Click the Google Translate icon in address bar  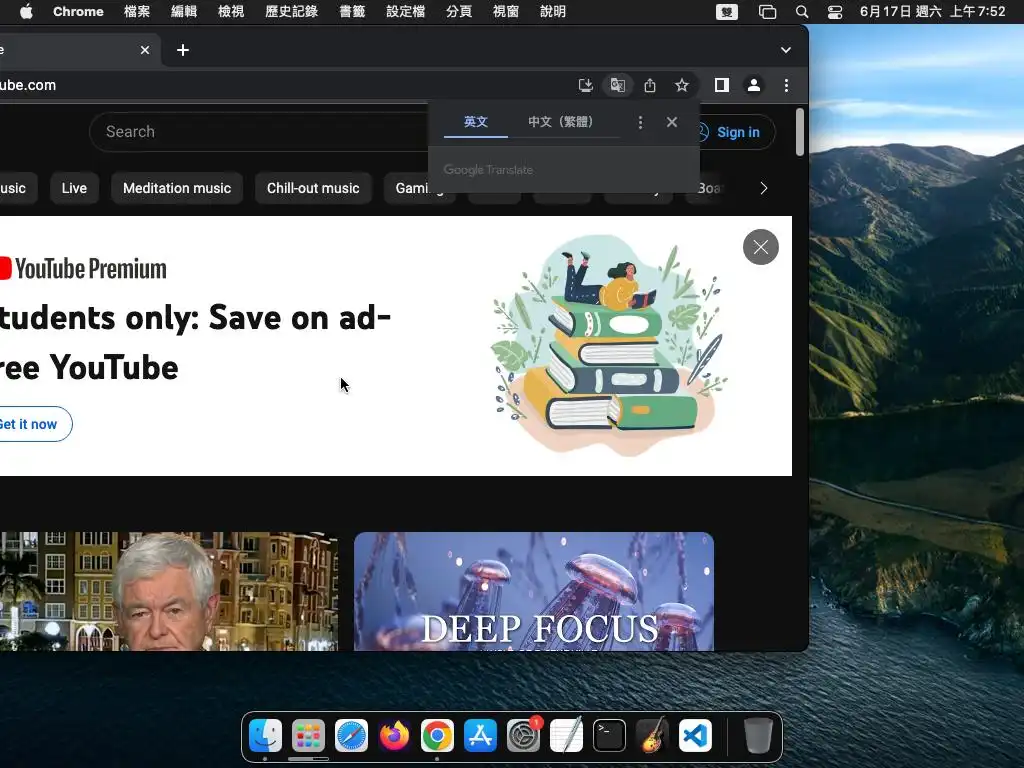pos(618,86)
